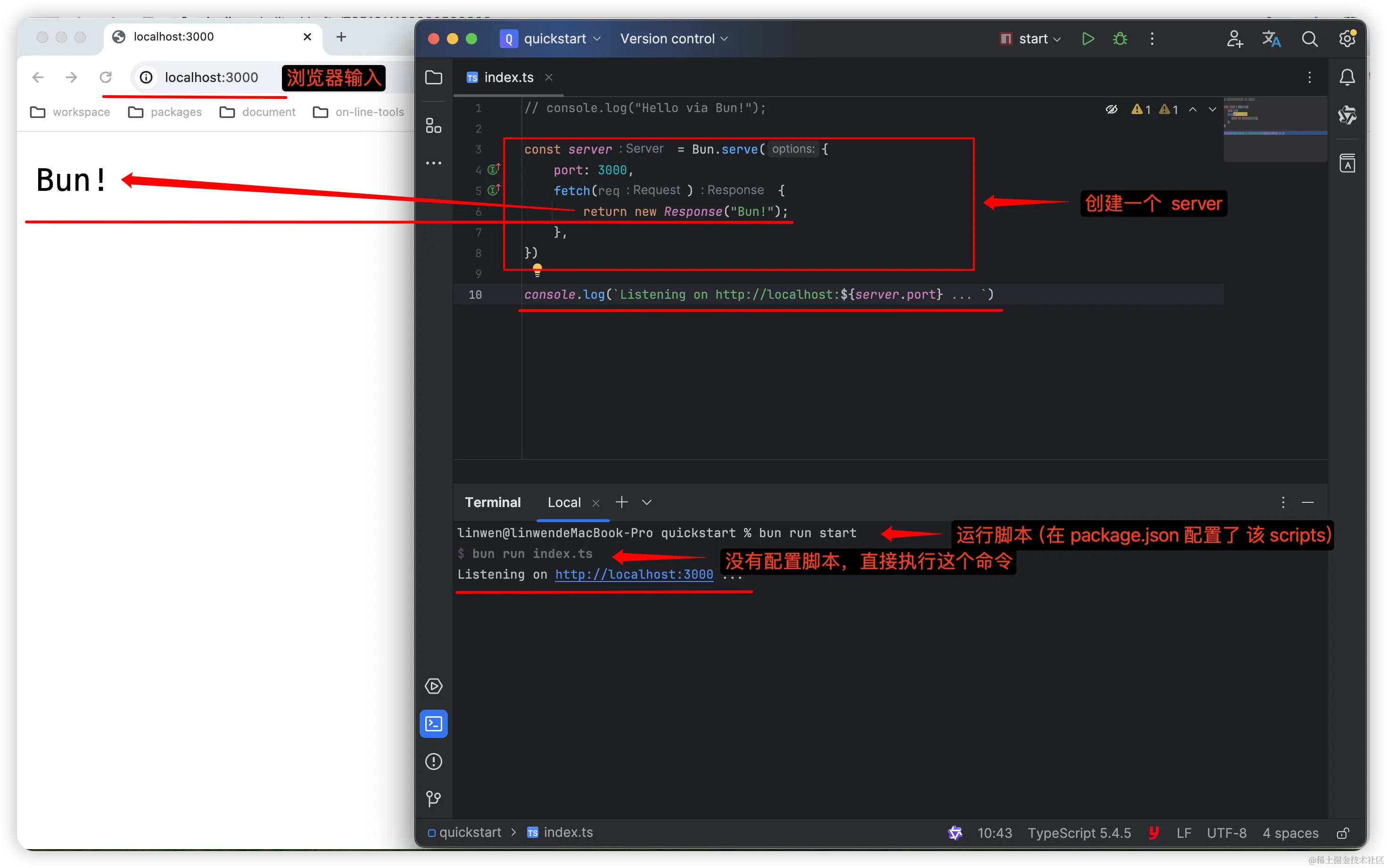Run the start configuration
Viewport: 1387px width, 868px height.
pos(1087,39)
